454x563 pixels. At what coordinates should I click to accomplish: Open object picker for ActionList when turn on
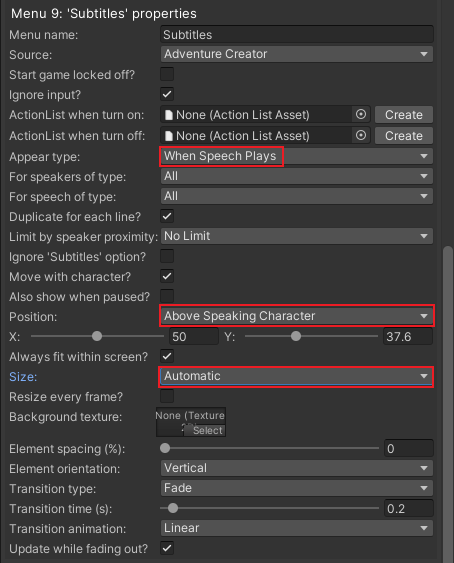click(361, 115)
